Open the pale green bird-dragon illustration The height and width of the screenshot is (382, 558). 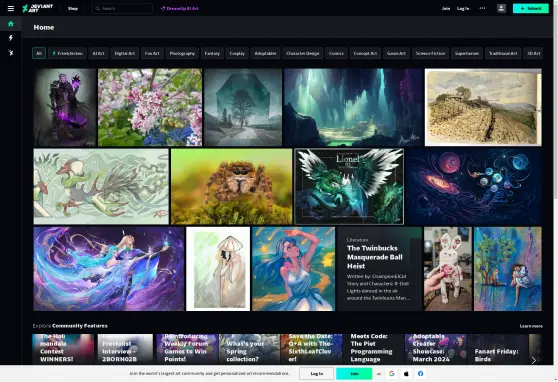tap(101, 187)
